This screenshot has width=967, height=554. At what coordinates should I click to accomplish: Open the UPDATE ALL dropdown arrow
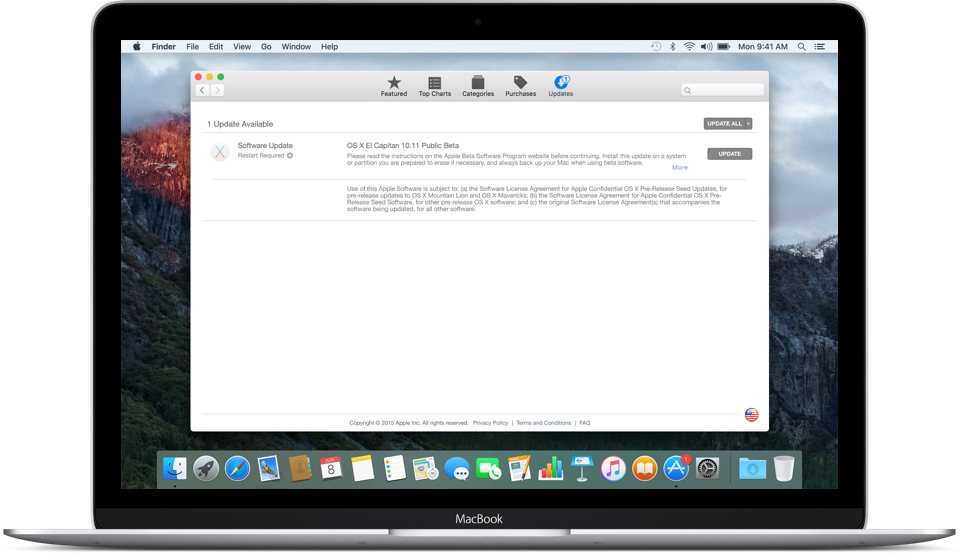click(748, 123)
